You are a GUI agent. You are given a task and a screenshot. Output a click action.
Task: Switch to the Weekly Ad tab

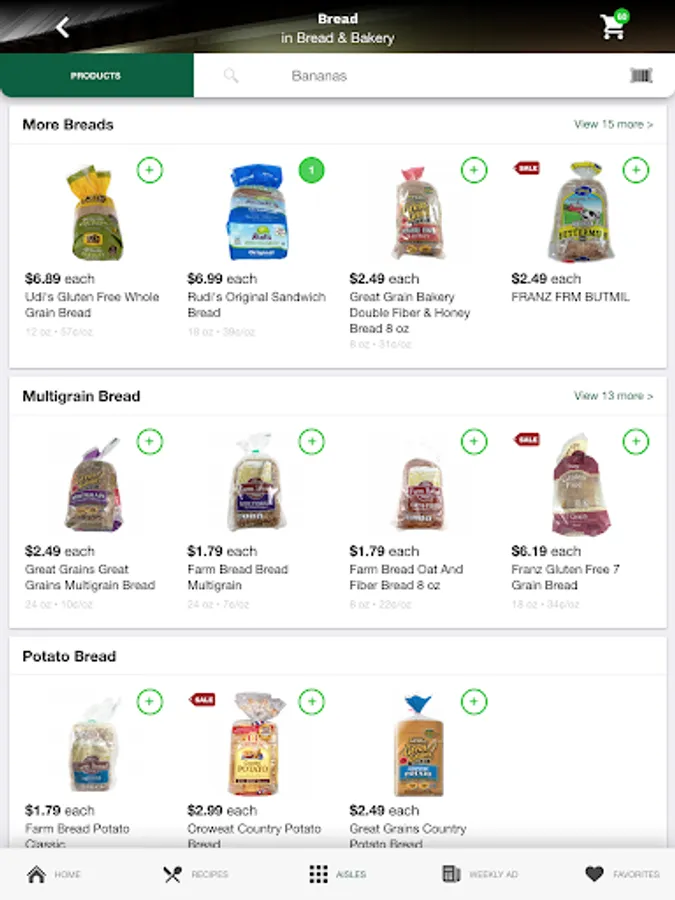480,874
